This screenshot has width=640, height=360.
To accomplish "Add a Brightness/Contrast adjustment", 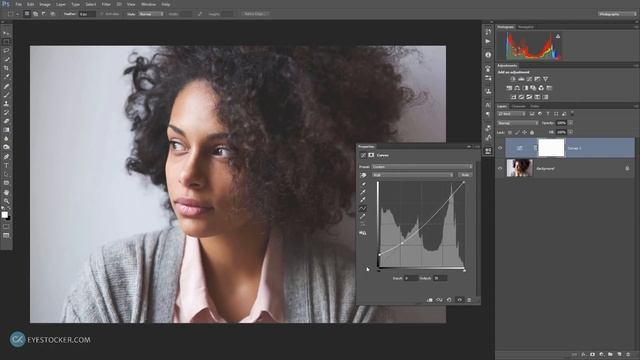I will (x=513, y=79).
